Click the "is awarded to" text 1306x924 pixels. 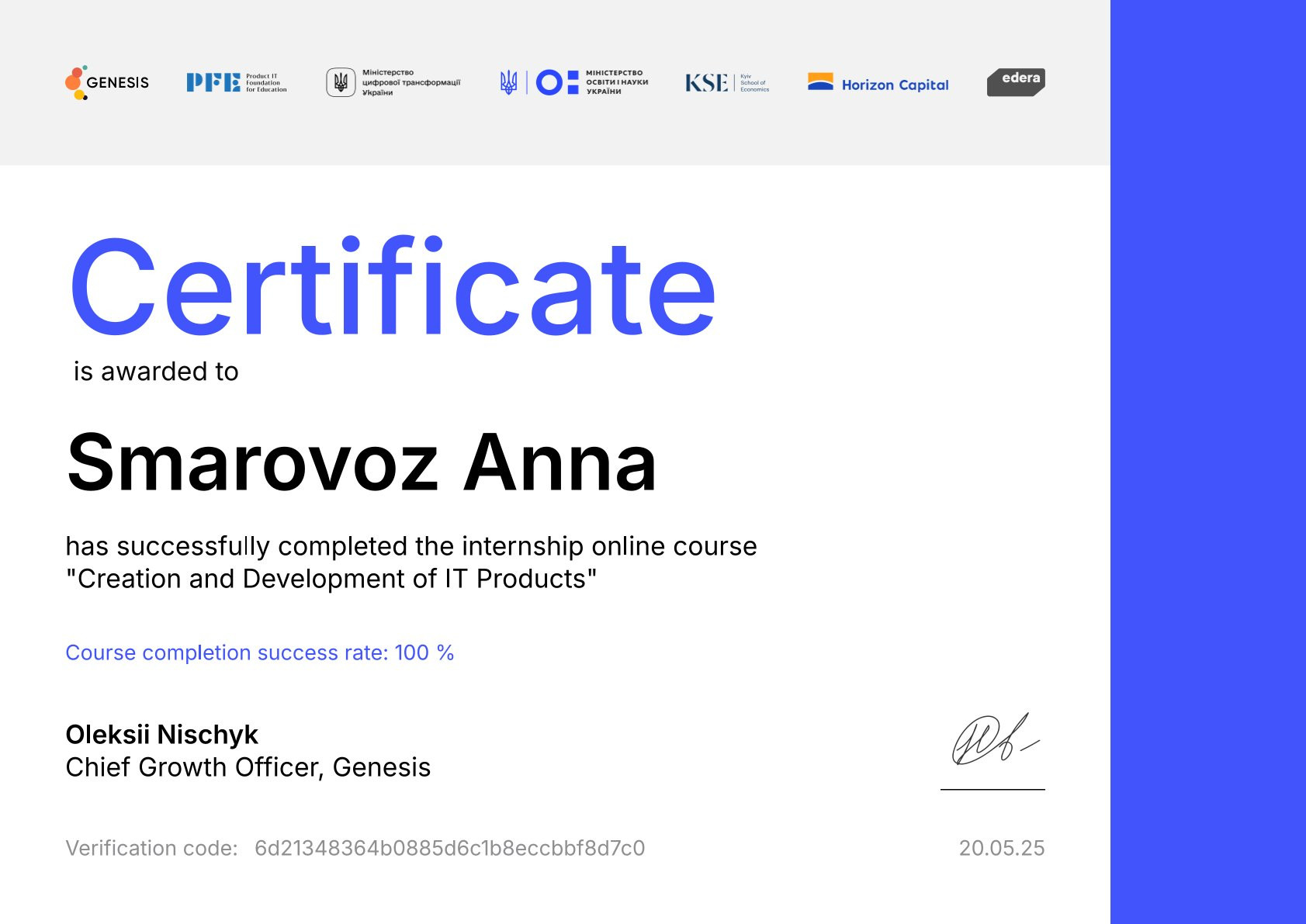click(x=156, y=372)
